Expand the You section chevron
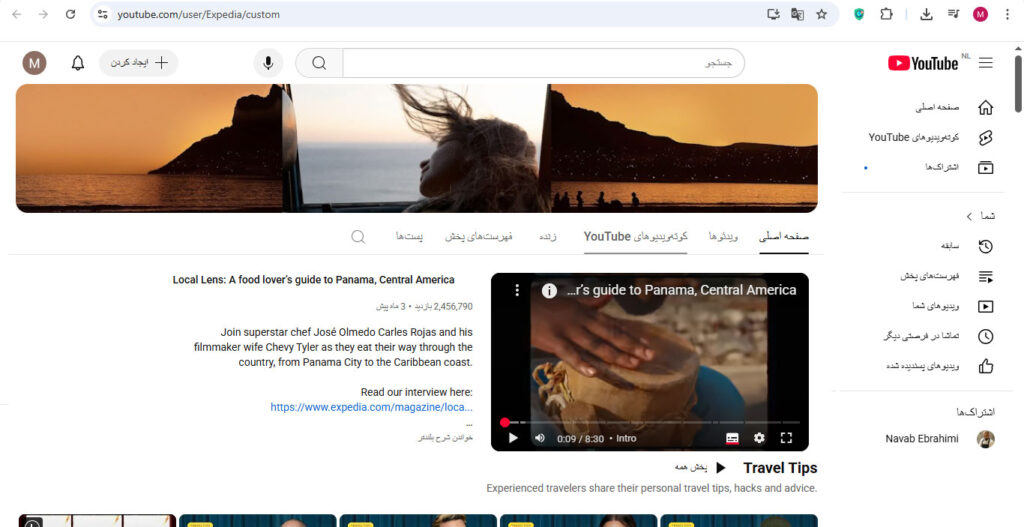The image size is (1024, 527). click(x=969, y=216)
